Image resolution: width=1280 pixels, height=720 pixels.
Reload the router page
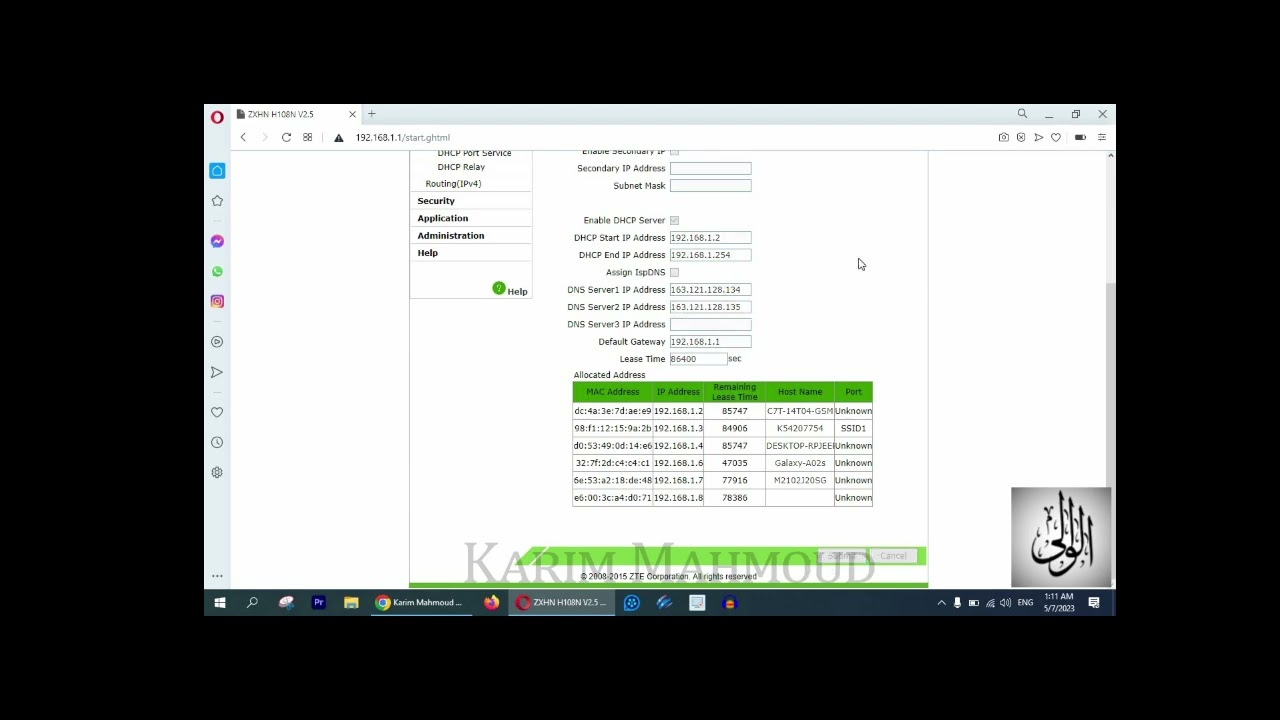point(286,137)
